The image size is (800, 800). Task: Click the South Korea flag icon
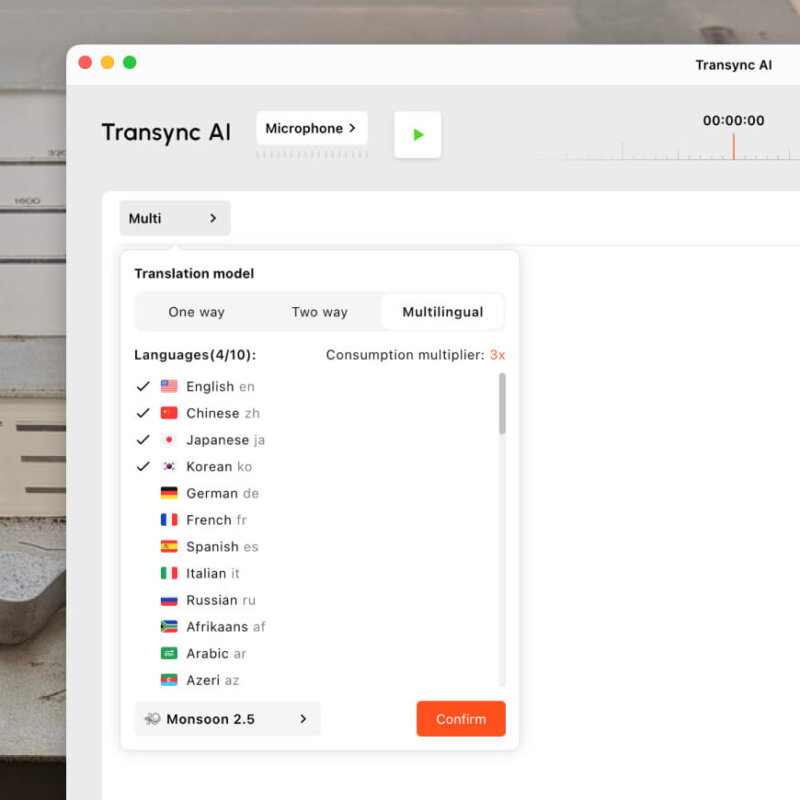[x=169, y=466]
